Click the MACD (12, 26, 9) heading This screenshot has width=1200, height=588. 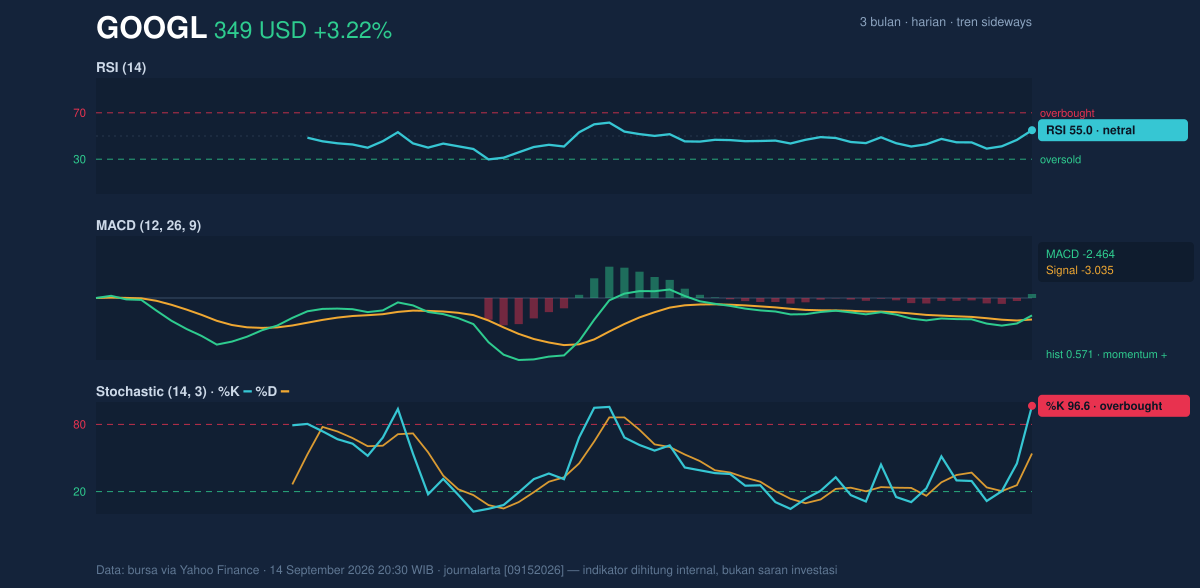[148, 226]
